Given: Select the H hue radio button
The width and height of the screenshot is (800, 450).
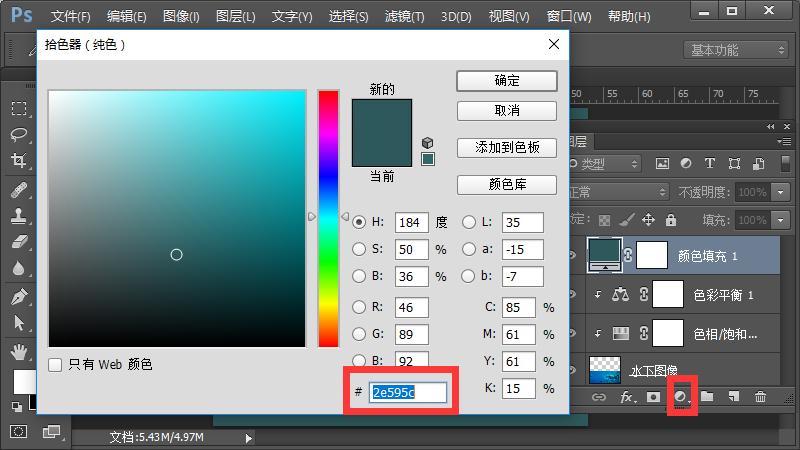Looking at the screenshot, I should [359, 222].
